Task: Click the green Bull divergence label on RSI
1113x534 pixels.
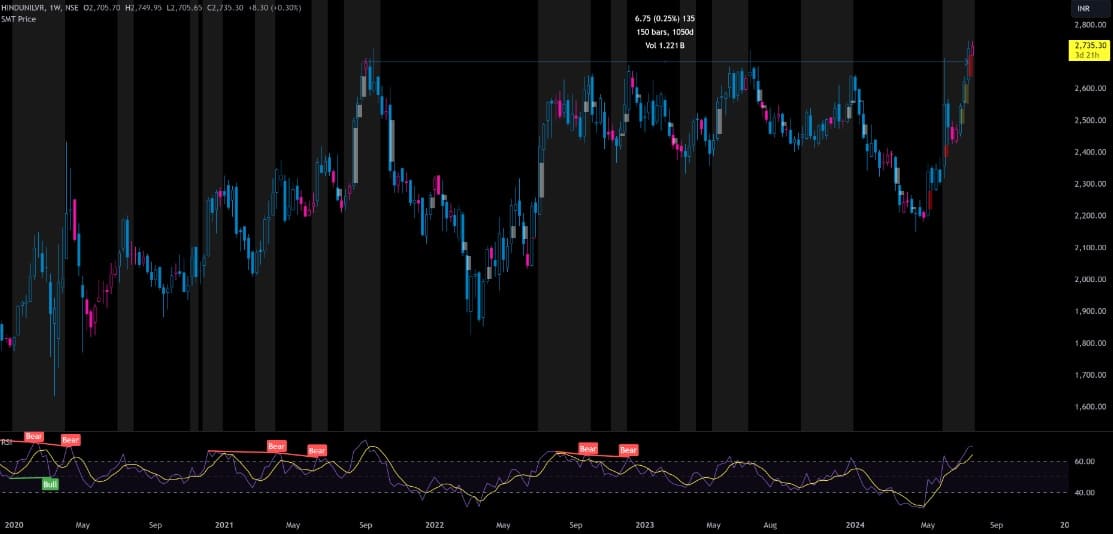Action: click(49, 484)
